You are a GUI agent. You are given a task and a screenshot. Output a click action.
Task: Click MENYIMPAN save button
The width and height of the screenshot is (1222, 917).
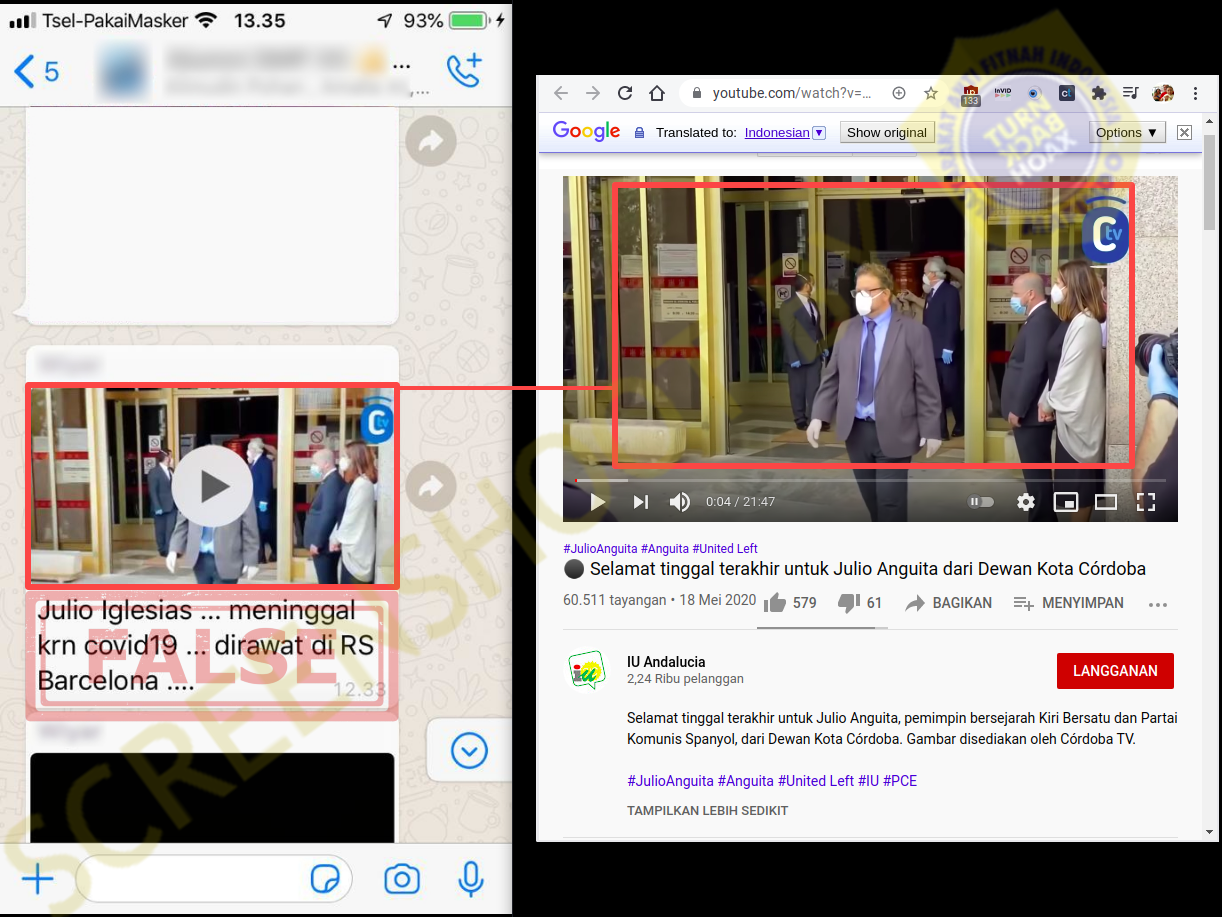tap(1068, 603)
